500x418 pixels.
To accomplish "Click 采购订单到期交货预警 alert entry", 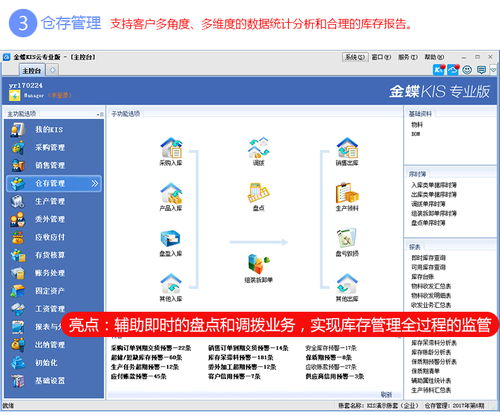I will pyautogui.click(x=151, y=348).
